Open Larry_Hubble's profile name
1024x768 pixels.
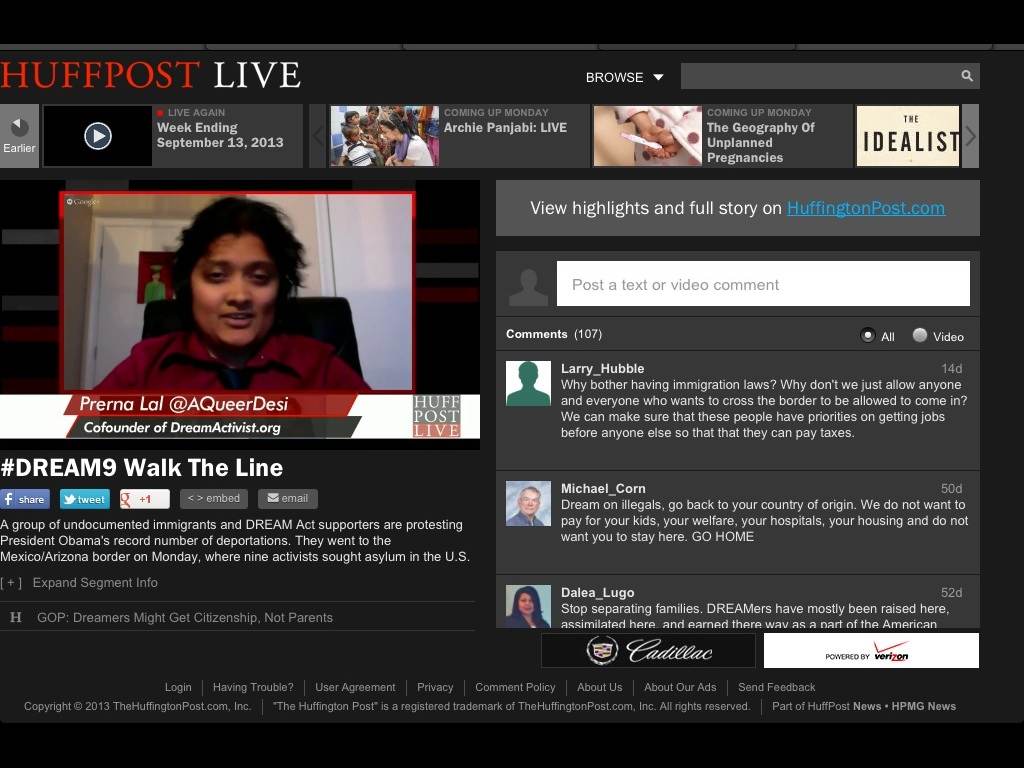tap(602, 368)
